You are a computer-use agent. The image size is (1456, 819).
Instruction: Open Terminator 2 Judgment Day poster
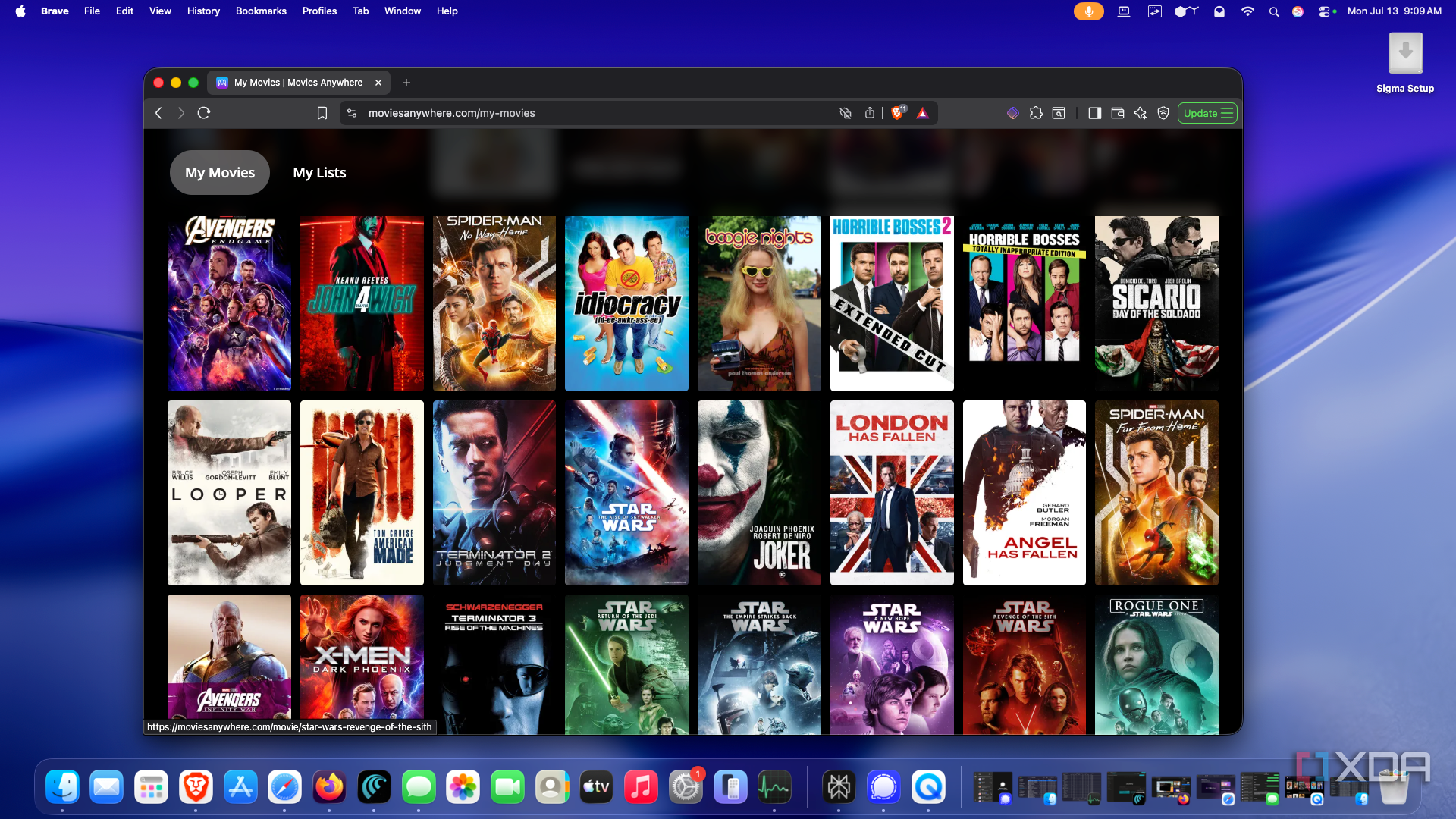click(x=494, y=493)
